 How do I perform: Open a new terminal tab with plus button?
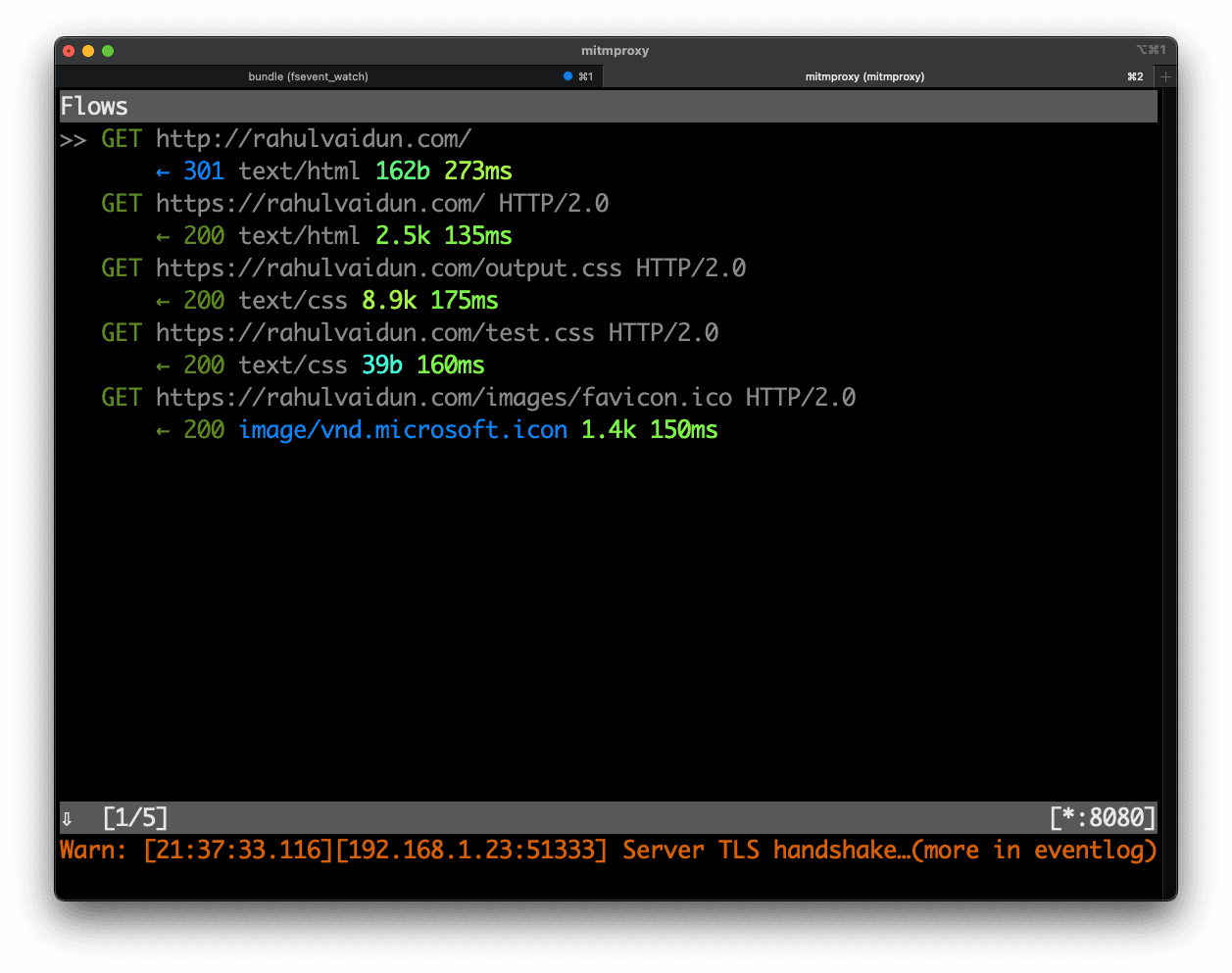click(x=1165, y=76)
